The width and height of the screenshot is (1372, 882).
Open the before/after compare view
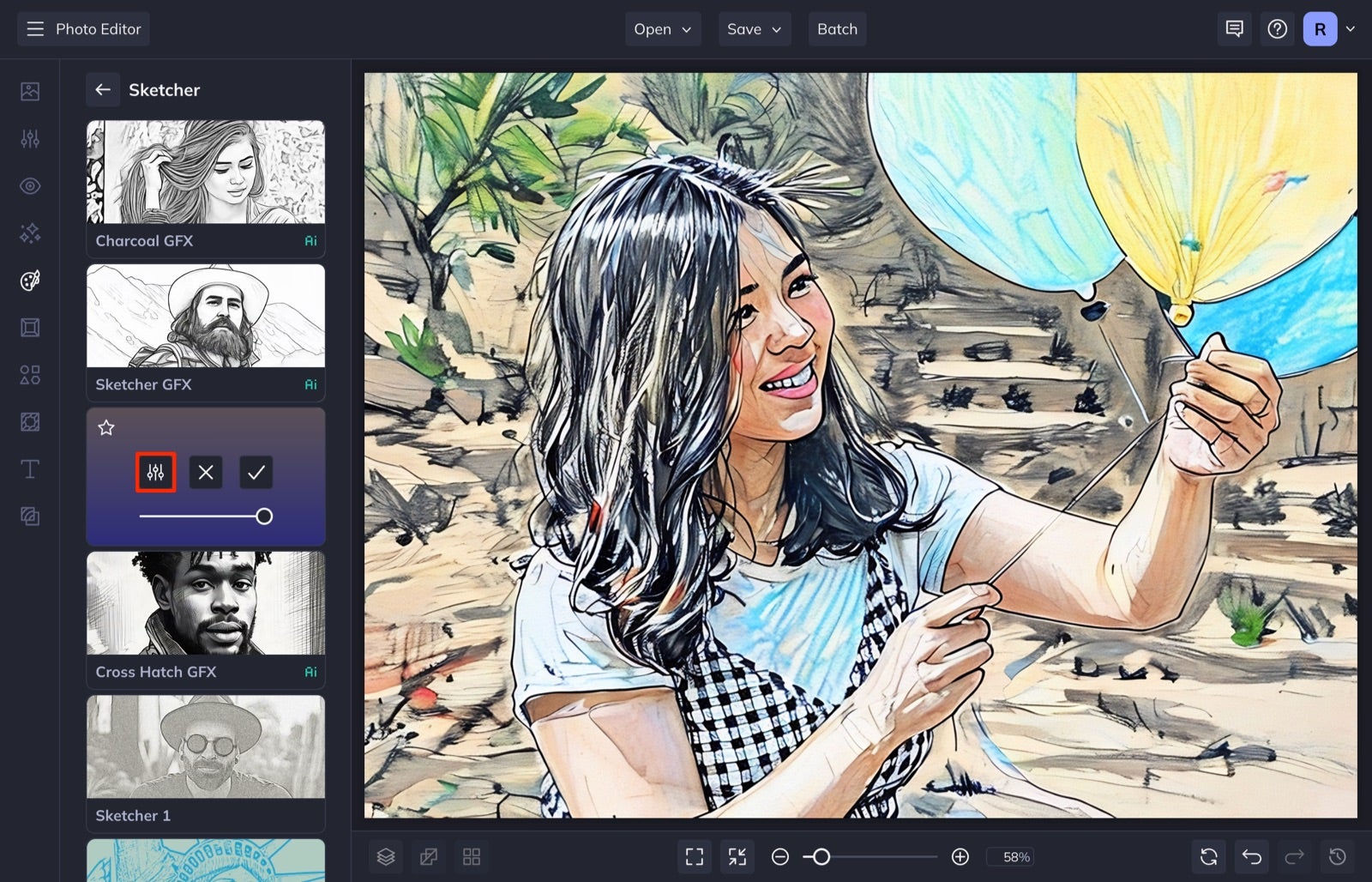point(429,856)
